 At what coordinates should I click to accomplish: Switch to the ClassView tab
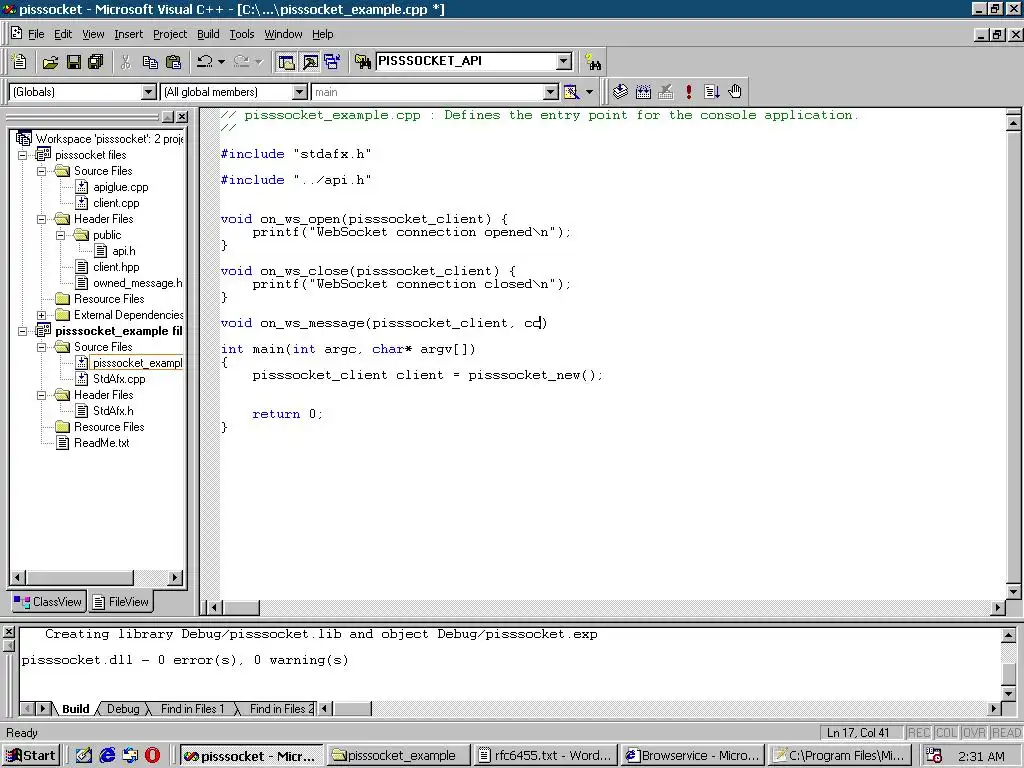[x=48, y=602]
